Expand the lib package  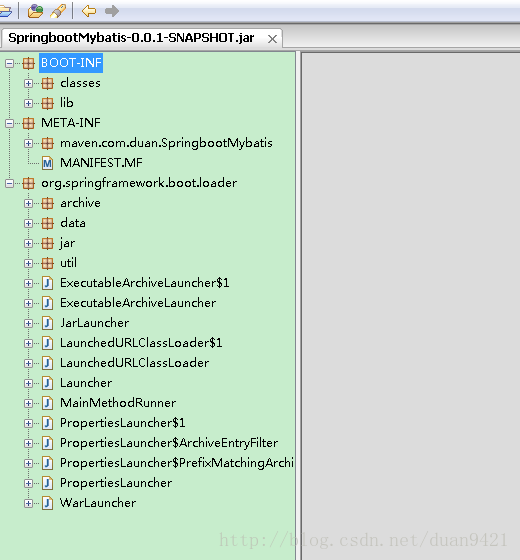click(x=28, y=103)
